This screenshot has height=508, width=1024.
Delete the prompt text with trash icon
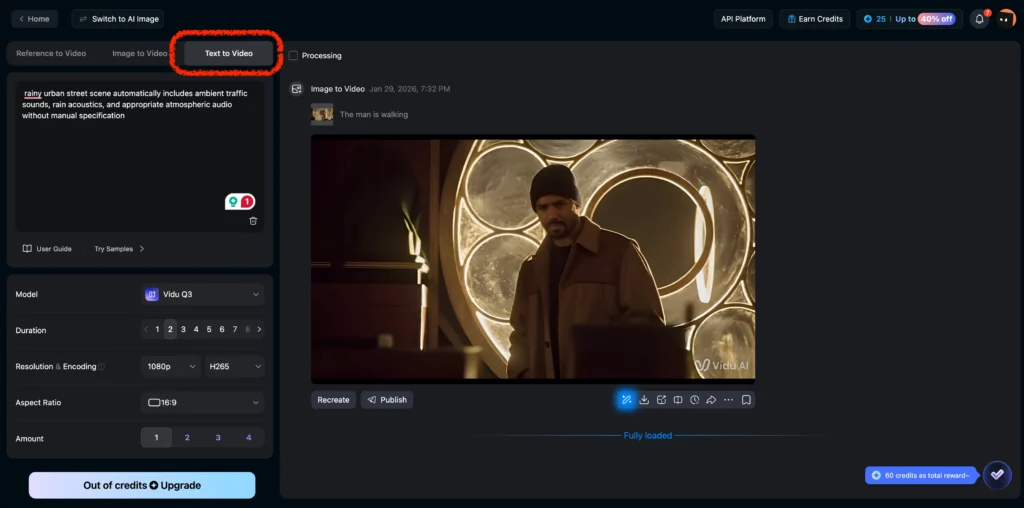253,221
